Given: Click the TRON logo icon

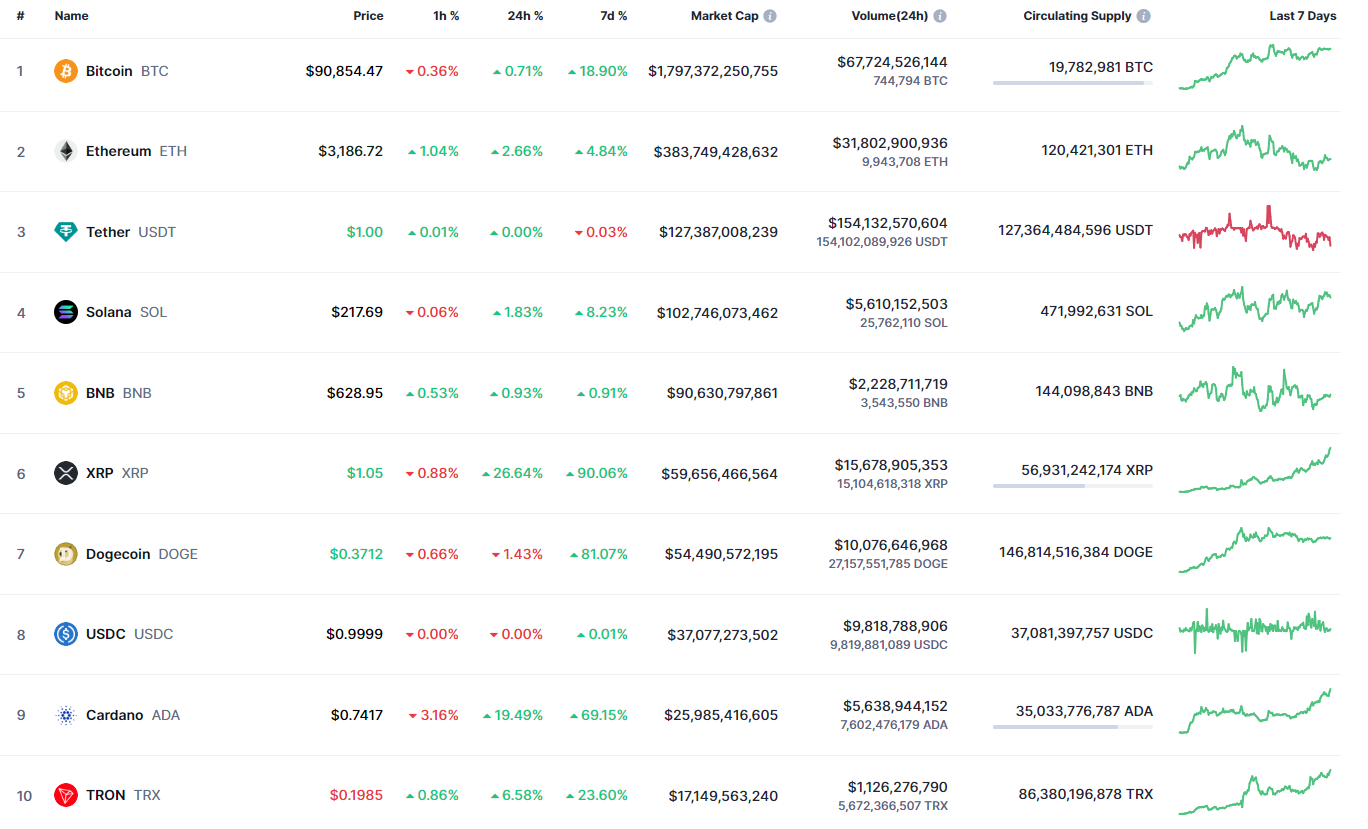Looking at the screenshot, I should [65, 795].
